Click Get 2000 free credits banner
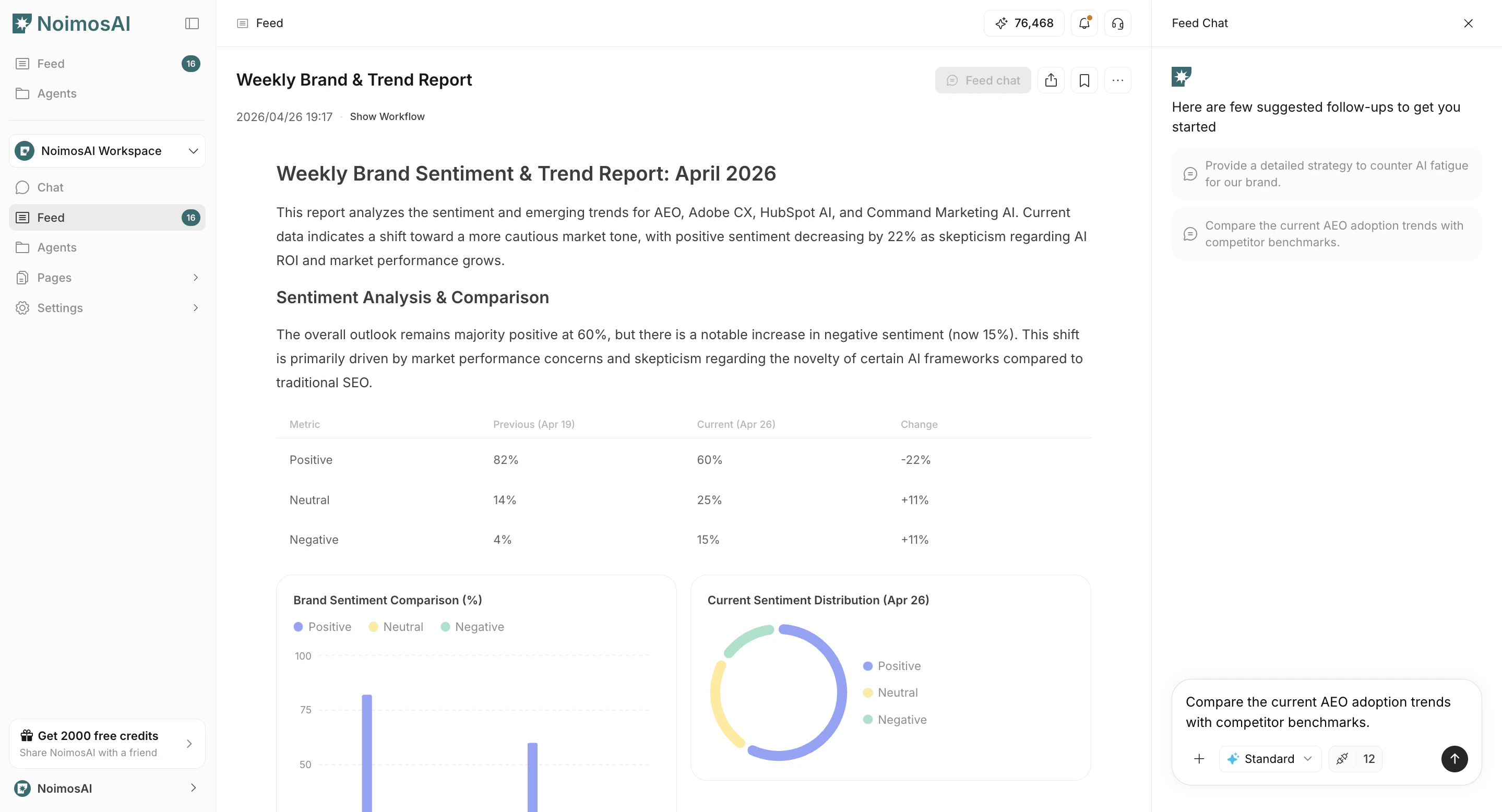 (x=108, y=744)
